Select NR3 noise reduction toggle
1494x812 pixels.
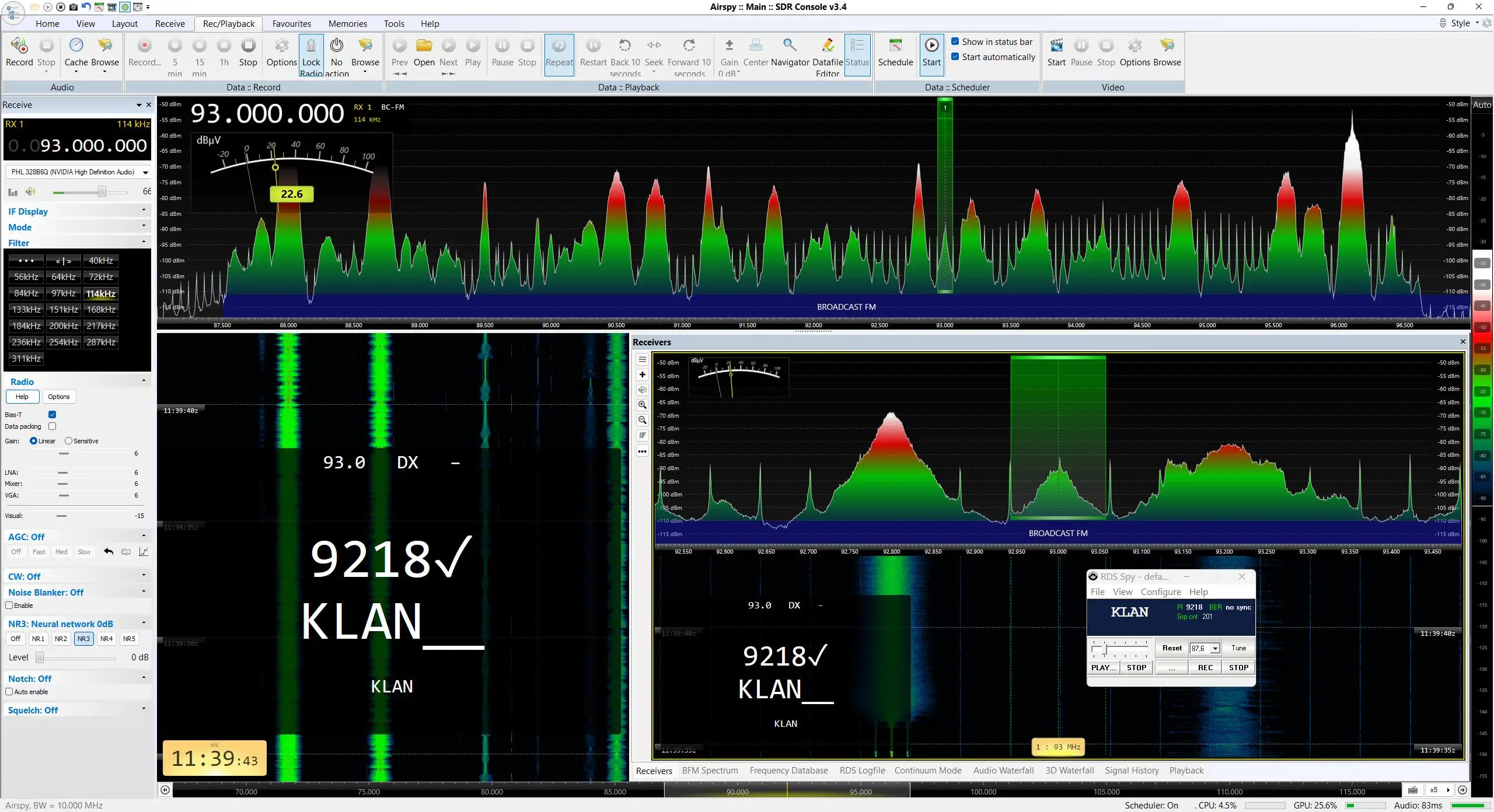point(83,639)
